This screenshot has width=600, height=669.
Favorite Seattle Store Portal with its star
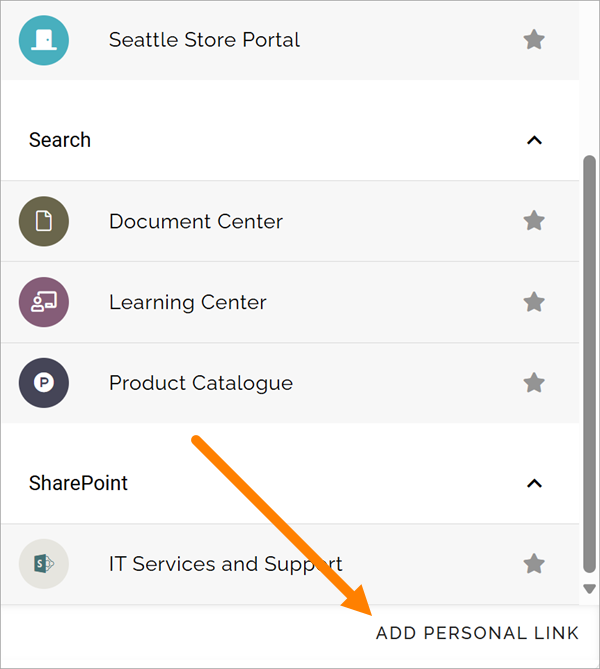click(534, 40)
